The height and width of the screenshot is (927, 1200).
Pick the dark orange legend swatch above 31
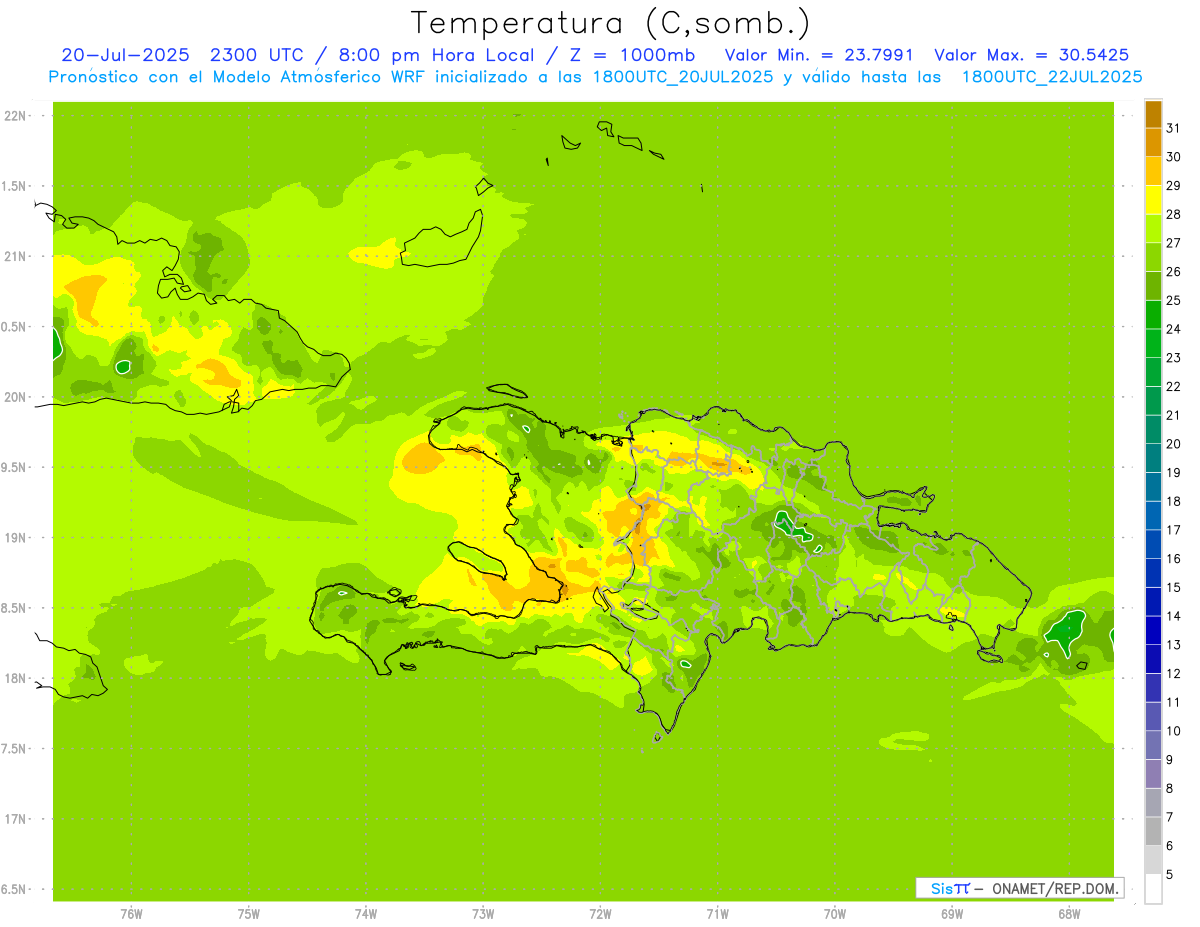click(x=1153, y=114)
